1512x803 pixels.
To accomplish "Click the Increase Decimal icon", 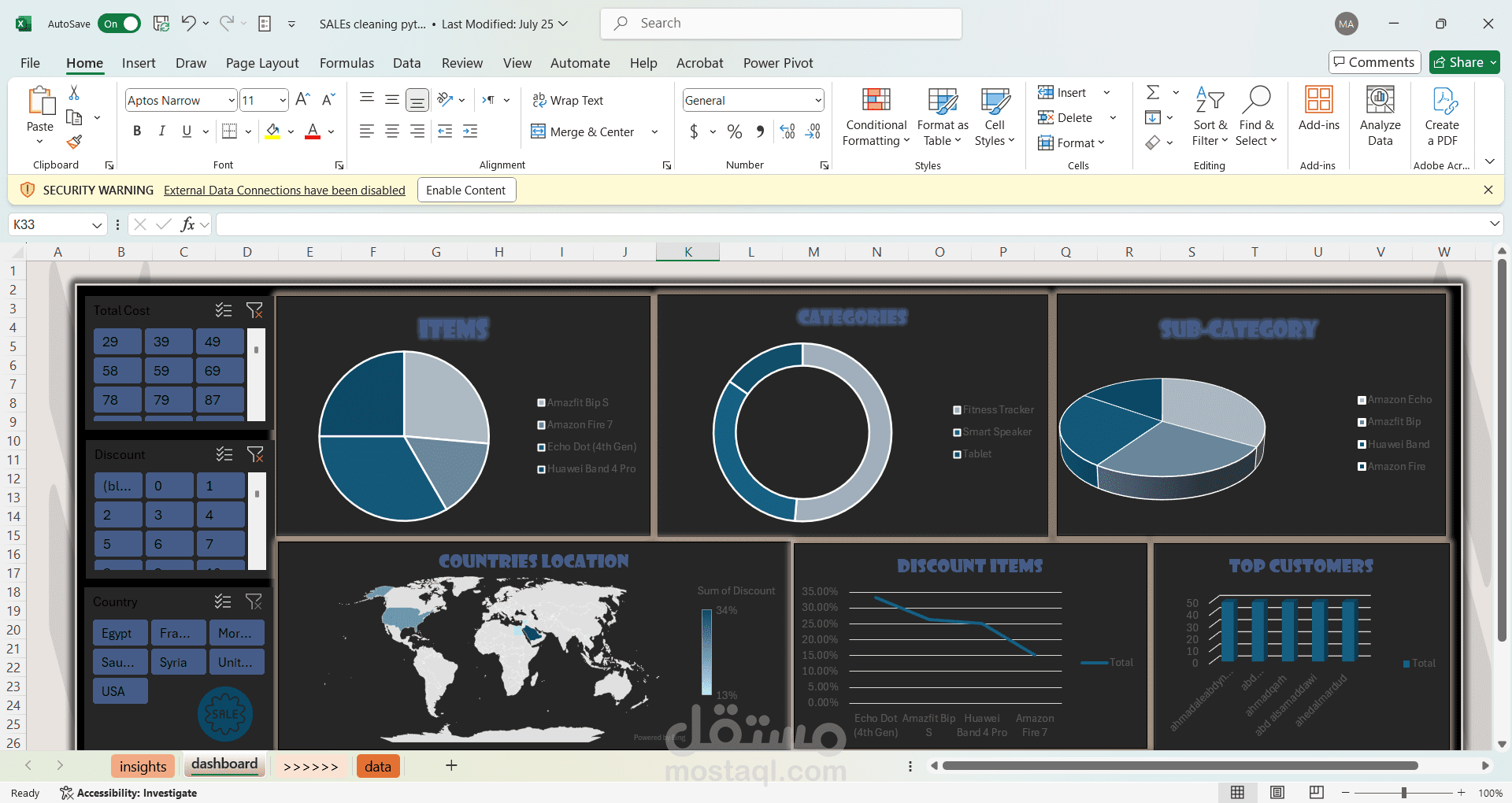I will [787, 131].
